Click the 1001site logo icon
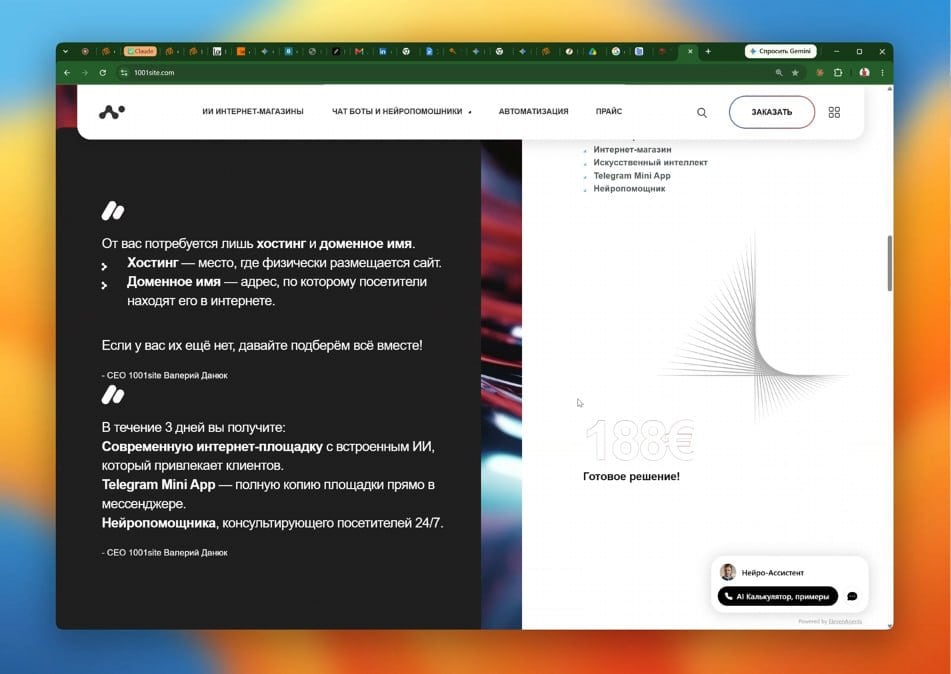Screen dimensions: 951x674 [x=112, y=112]
